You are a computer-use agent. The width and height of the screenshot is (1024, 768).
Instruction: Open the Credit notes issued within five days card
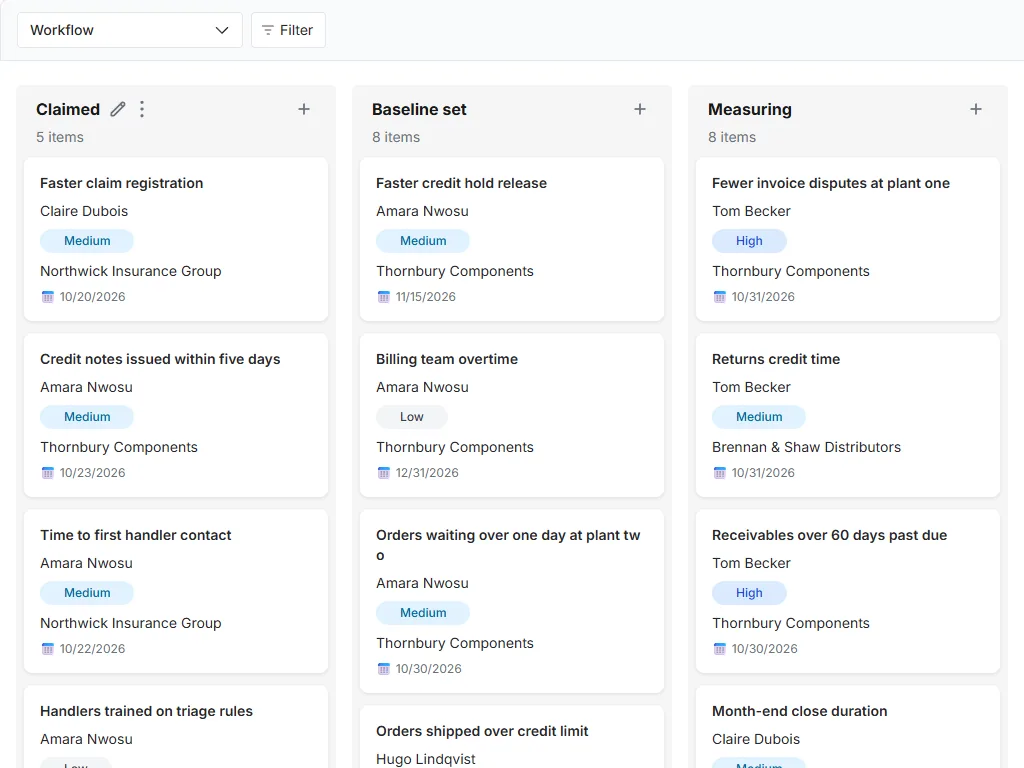coord(176,415)
